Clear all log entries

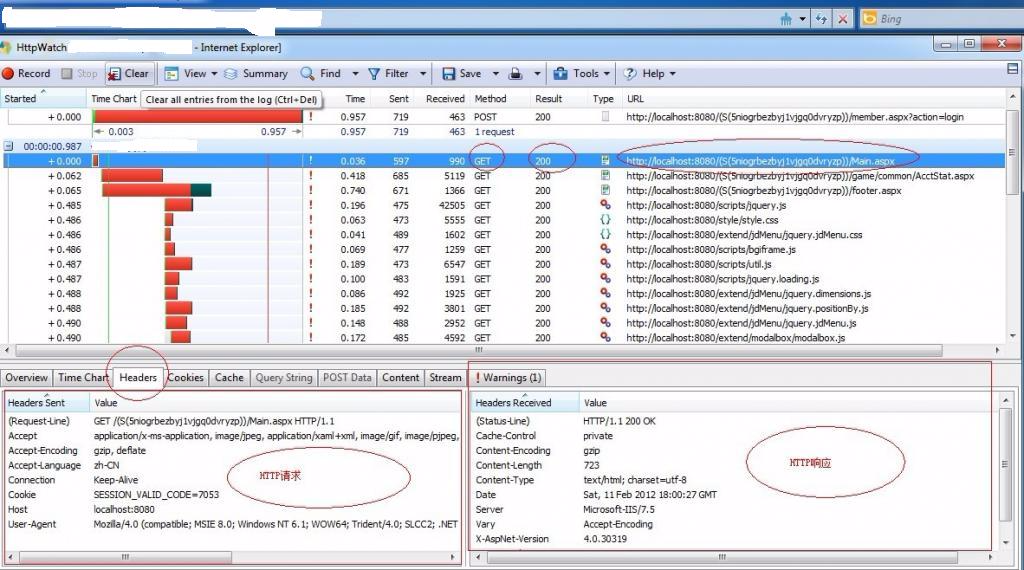(x=129, y=74)
